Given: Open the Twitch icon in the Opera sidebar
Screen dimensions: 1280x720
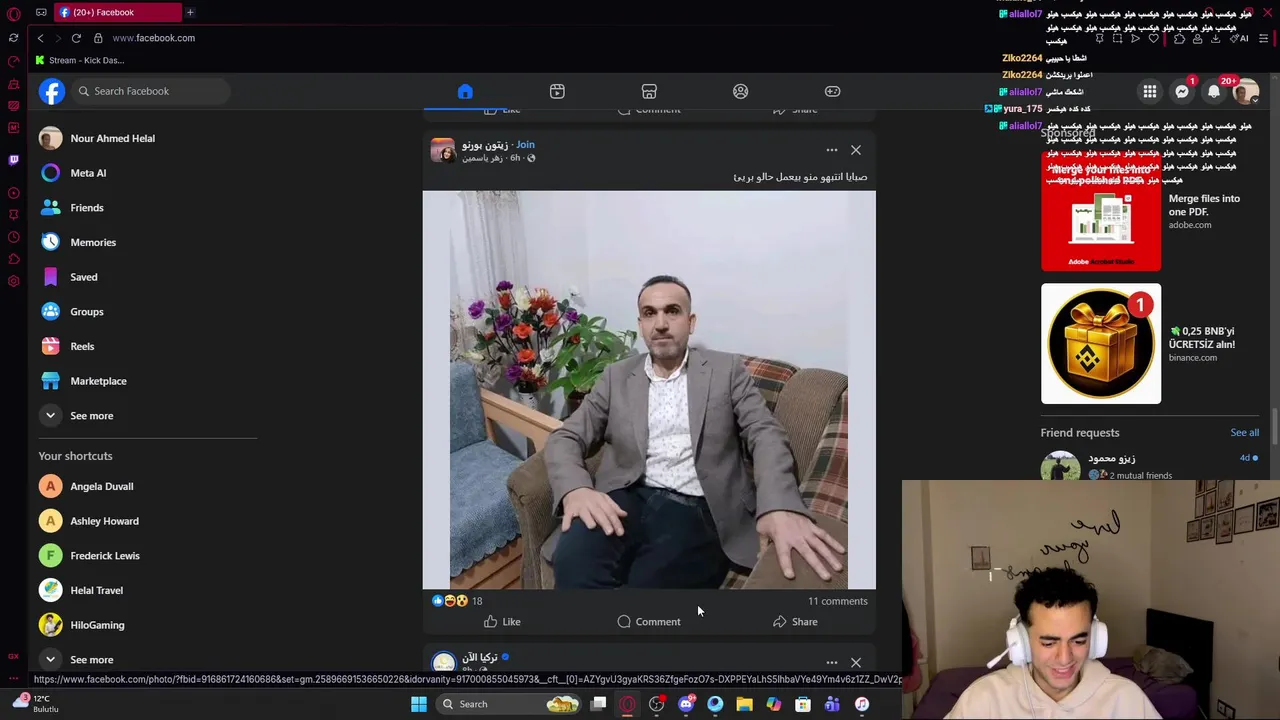Looking at the screenshot, I should (x=13, y=160).
